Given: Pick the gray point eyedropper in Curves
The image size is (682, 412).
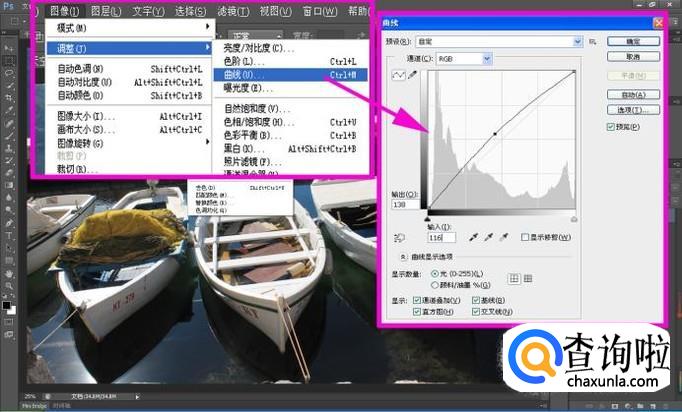Looking at the screenshot, I should coord(488,237).
